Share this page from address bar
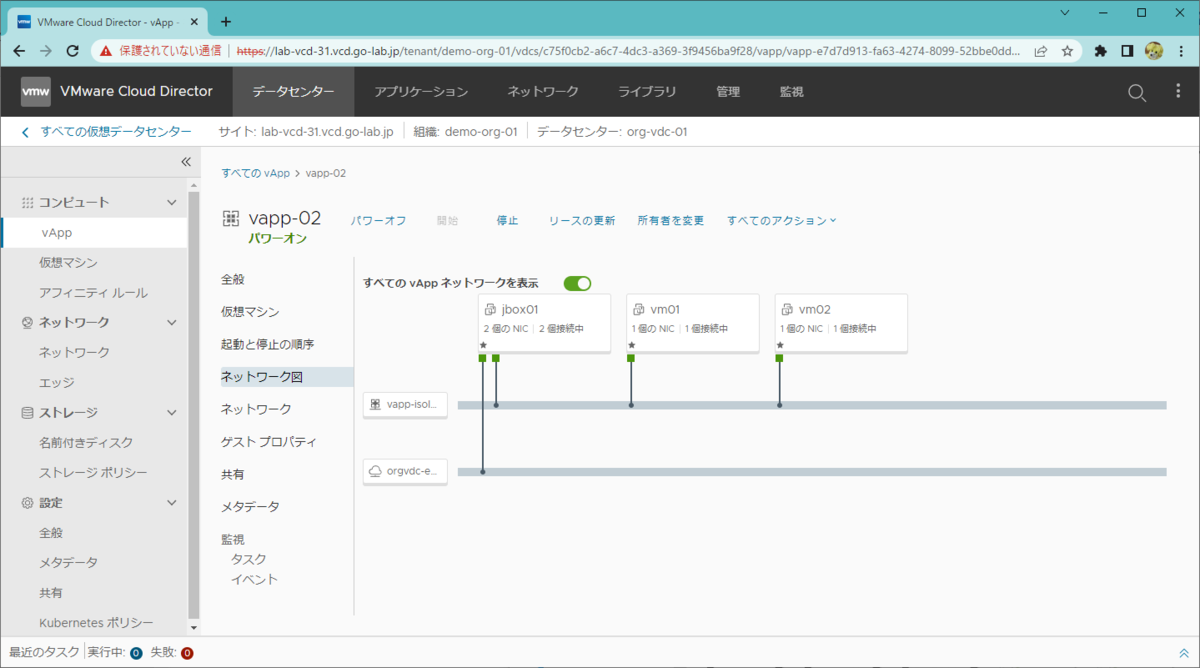Viewport: 1200px width, 668px height. 1041,50
